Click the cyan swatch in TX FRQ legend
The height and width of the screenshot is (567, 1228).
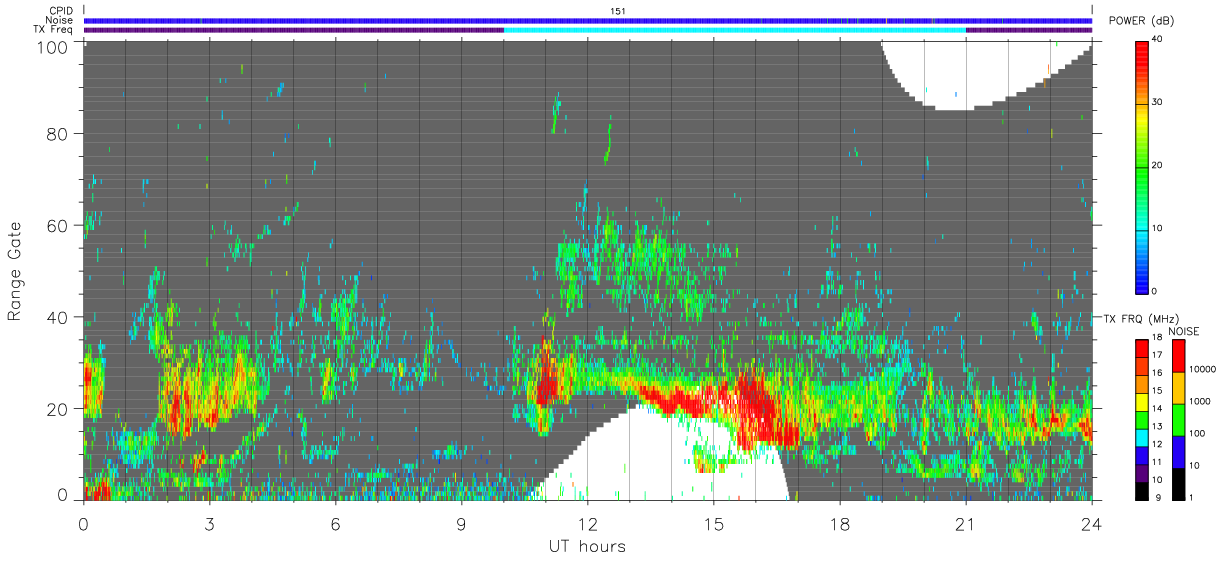pyautogui.click(x=1142, y=438)
